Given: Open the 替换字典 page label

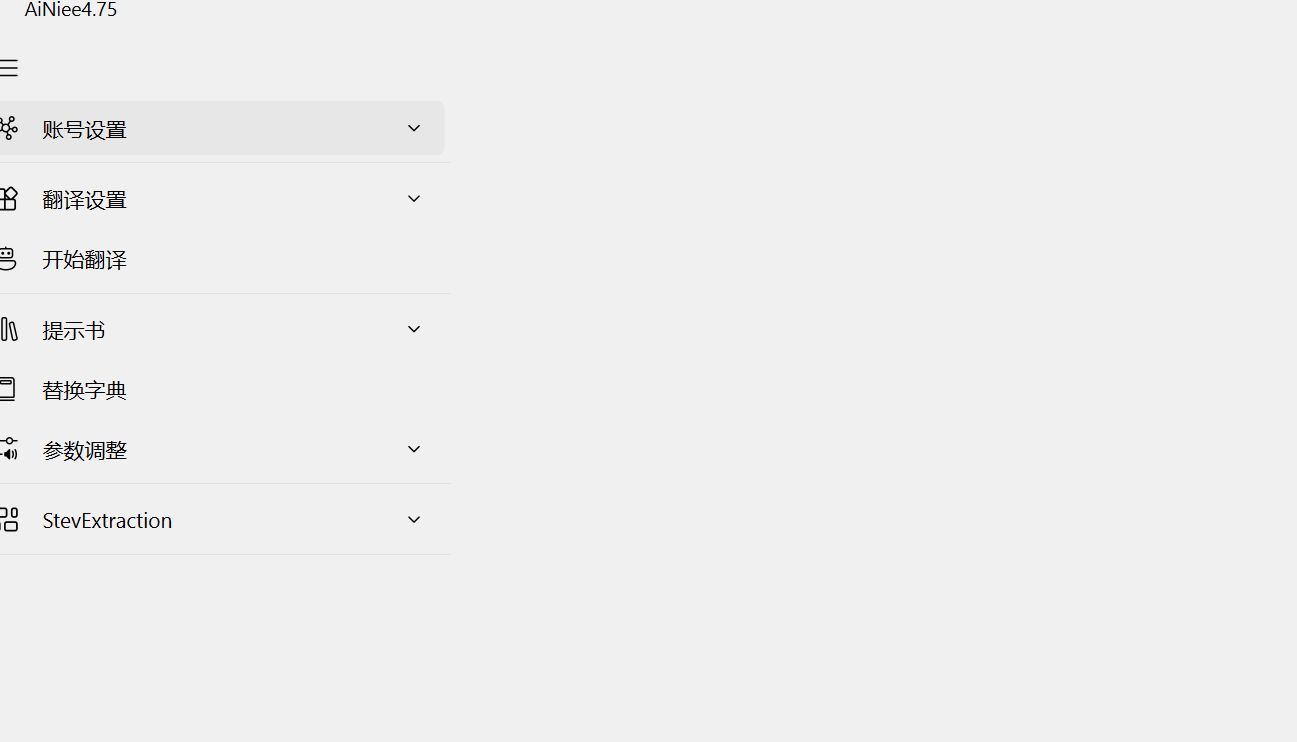Looking at the screenshot, I should 85,390.
